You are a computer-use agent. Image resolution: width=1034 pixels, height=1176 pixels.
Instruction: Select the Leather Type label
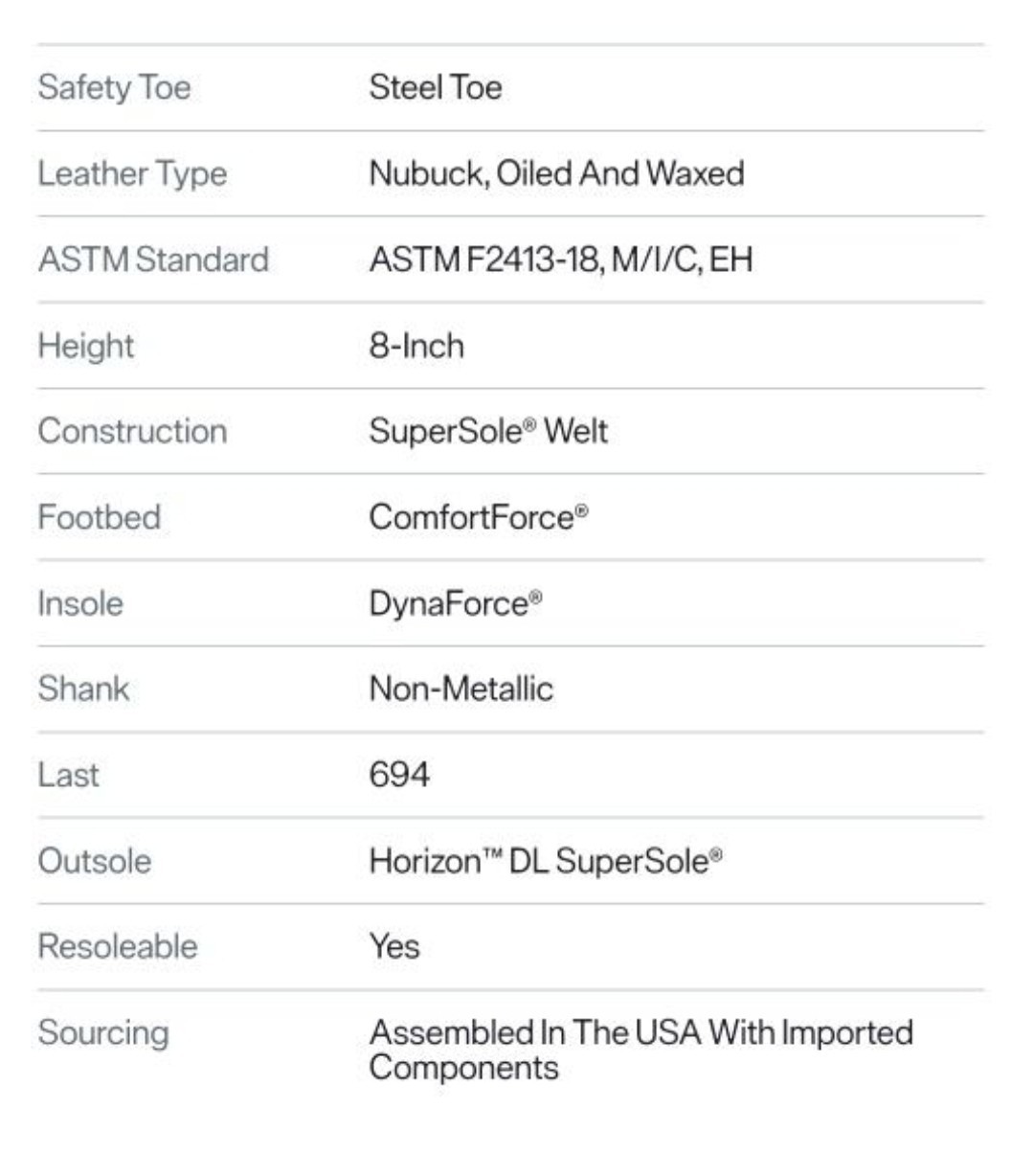[x=132, y=174]
